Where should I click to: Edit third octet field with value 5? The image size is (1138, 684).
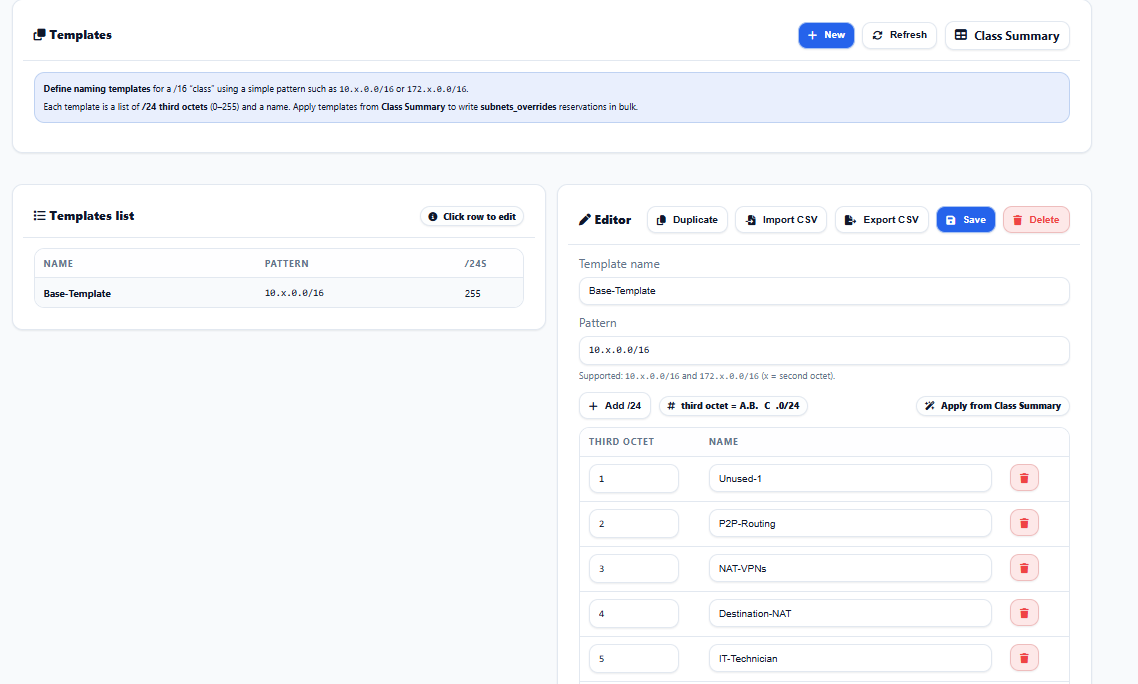[634, 659]
